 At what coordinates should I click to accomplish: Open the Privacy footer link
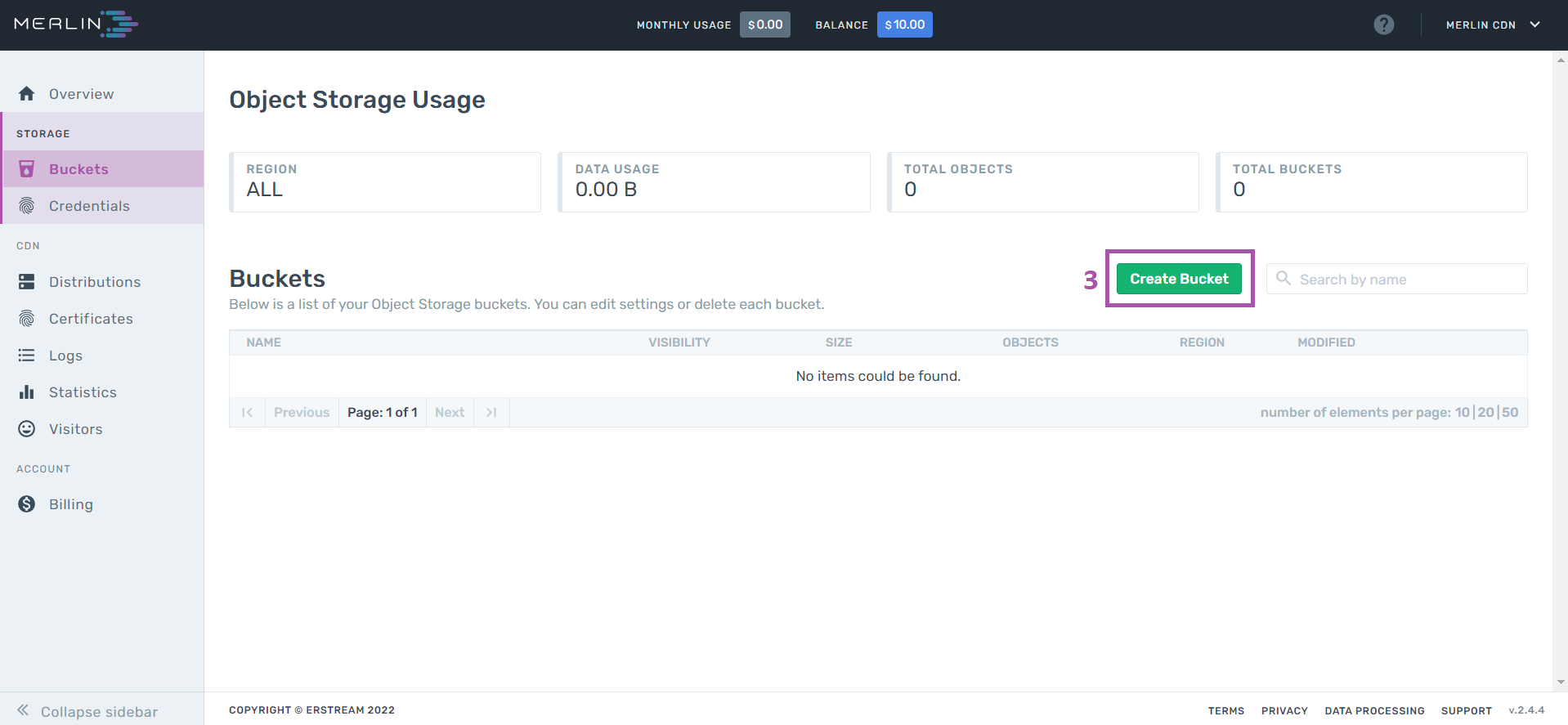[x=1284, y=711]
